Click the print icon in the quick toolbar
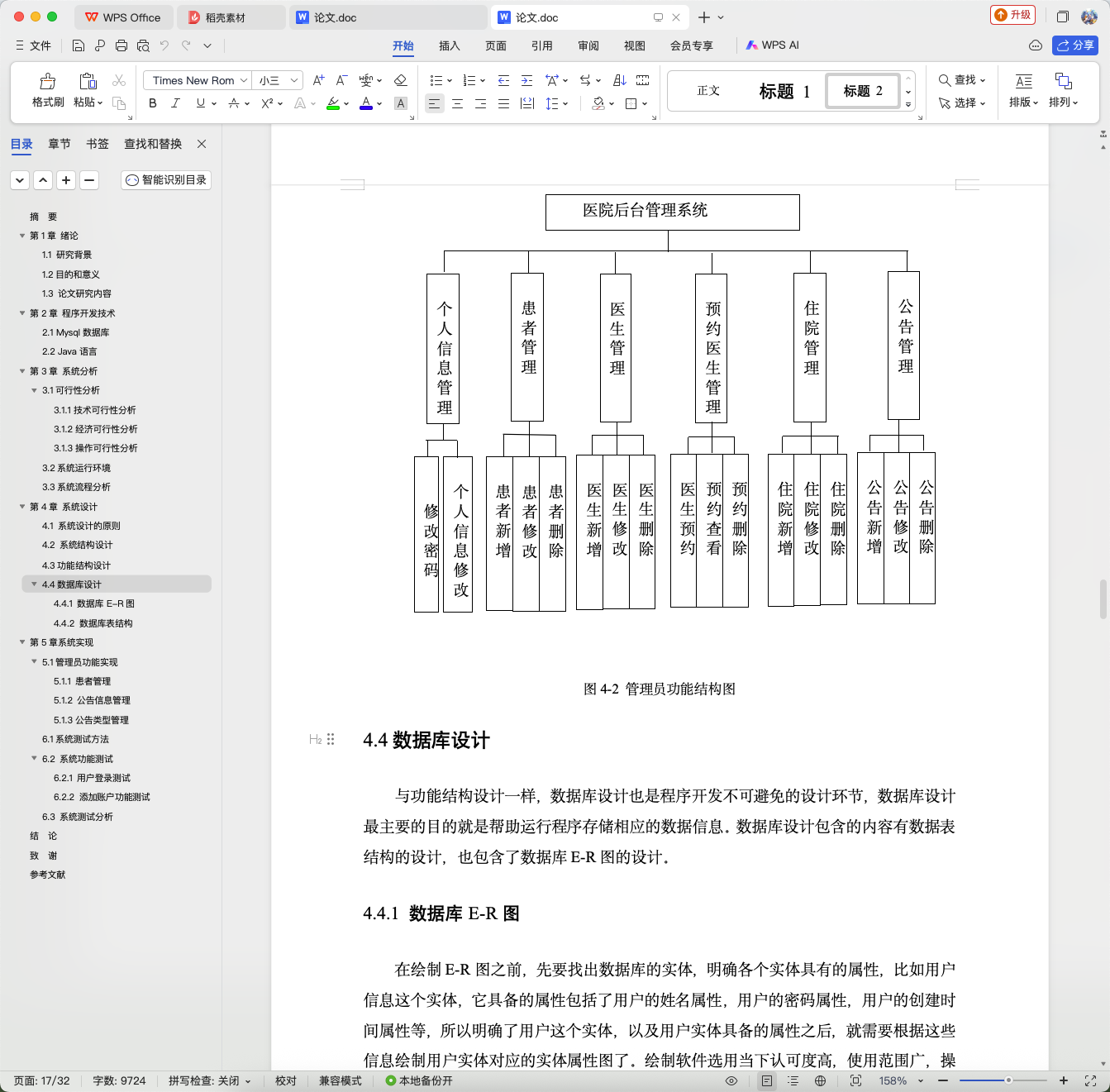The image size is (1110, 1092). (121, 45)
